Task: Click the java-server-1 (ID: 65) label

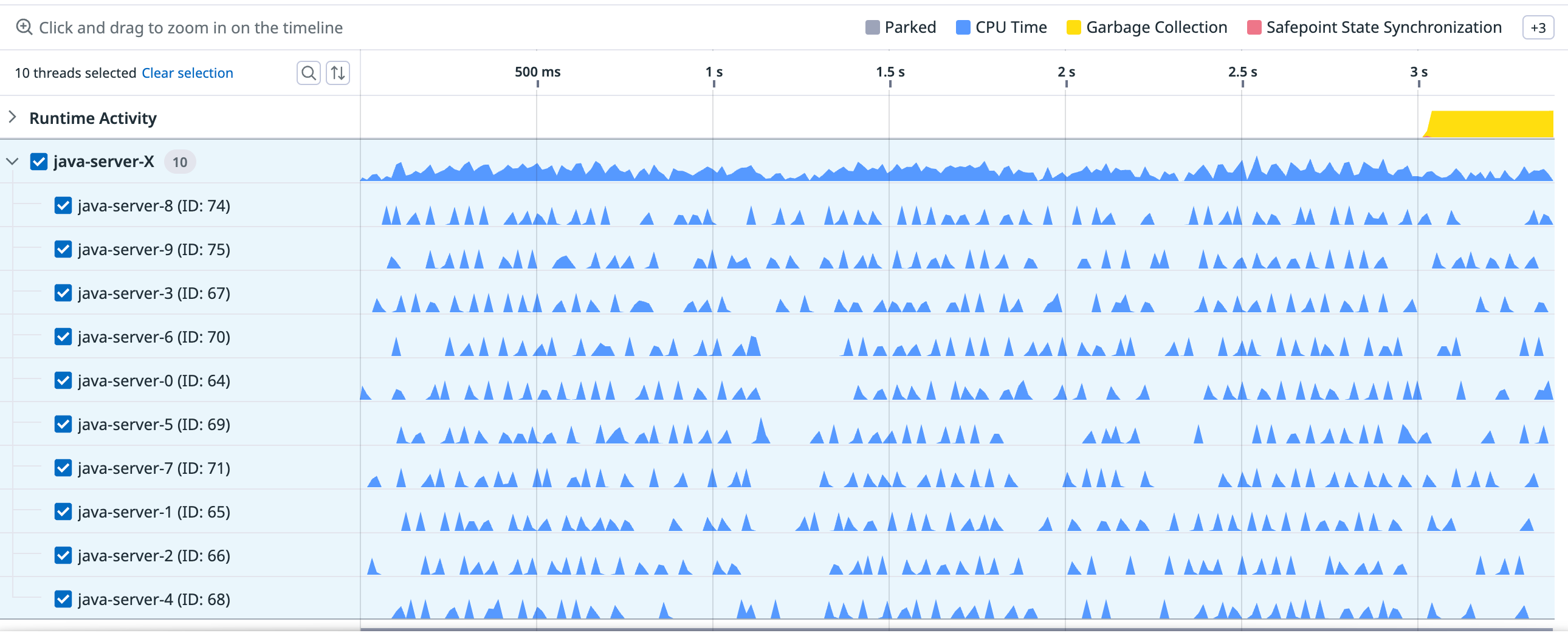Action: [153, 512]
